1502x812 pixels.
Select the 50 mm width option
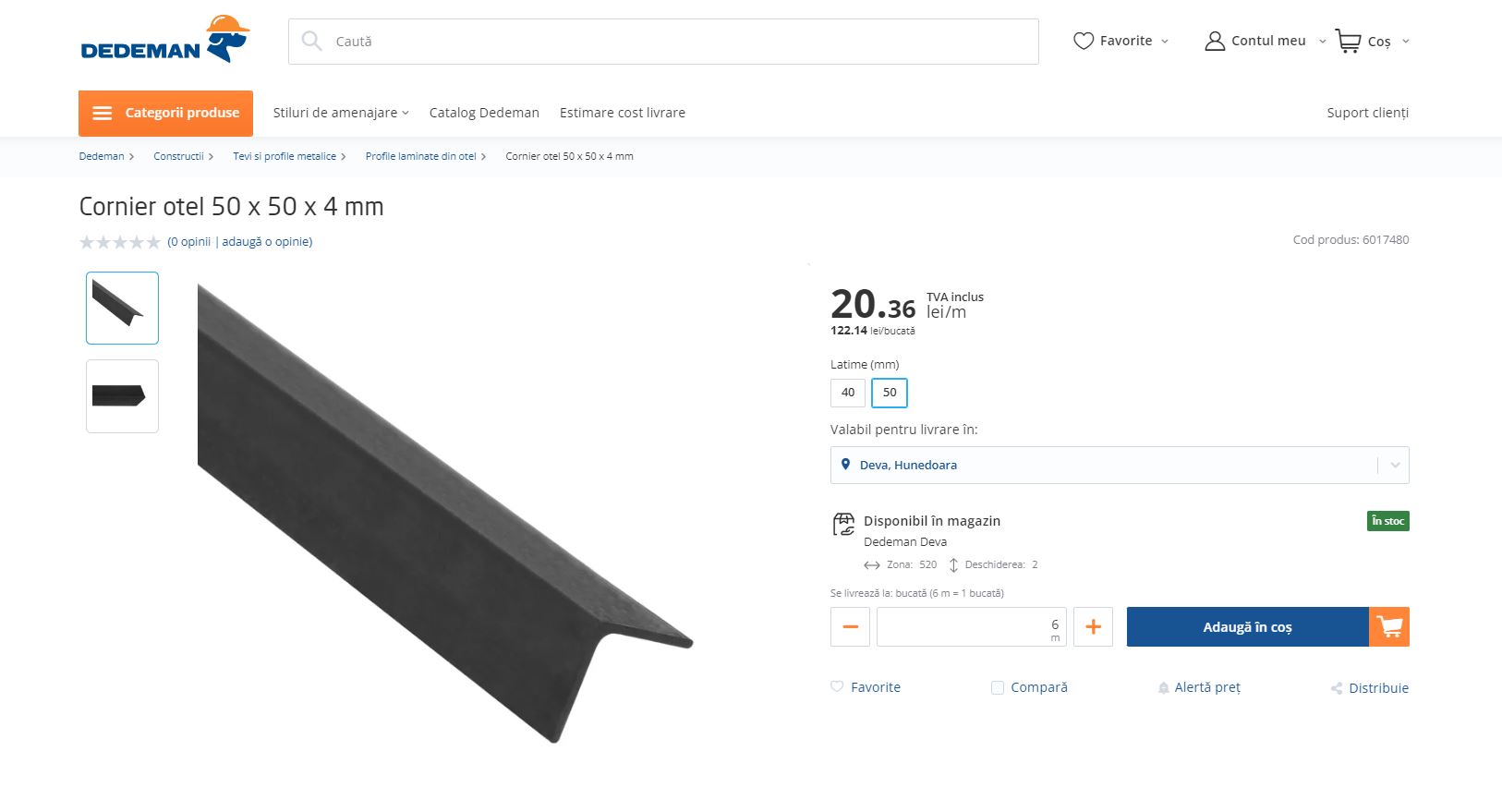890,393
